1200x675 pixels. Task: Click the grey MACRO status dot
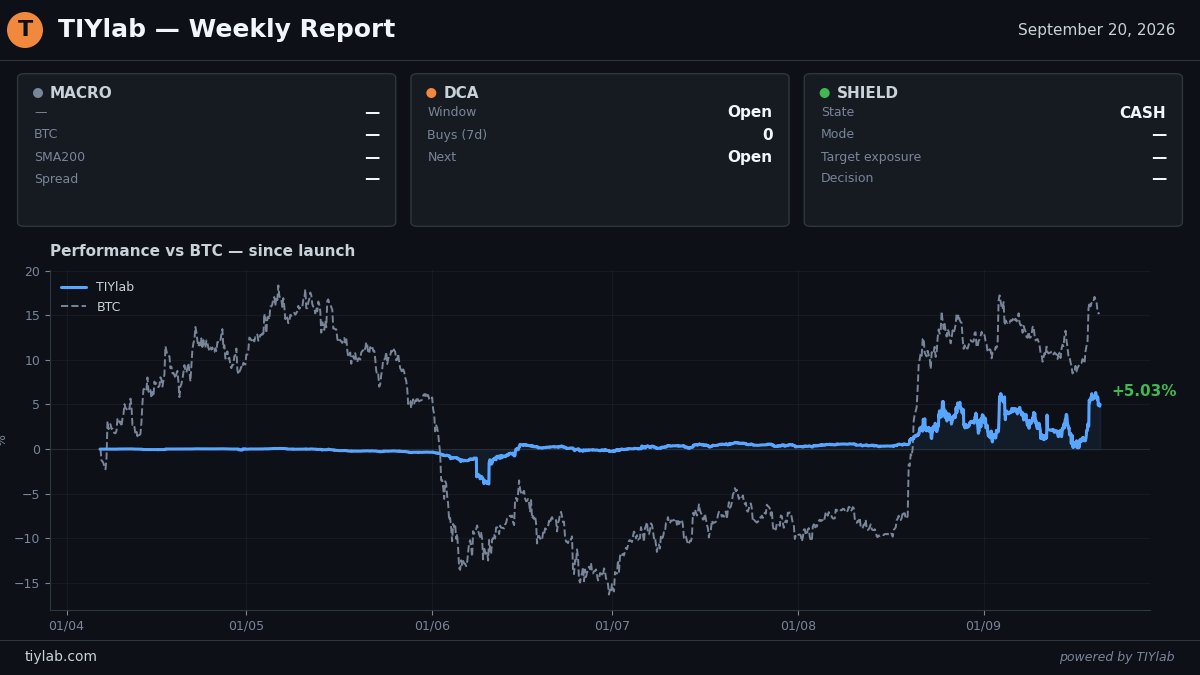click(38, 93)
